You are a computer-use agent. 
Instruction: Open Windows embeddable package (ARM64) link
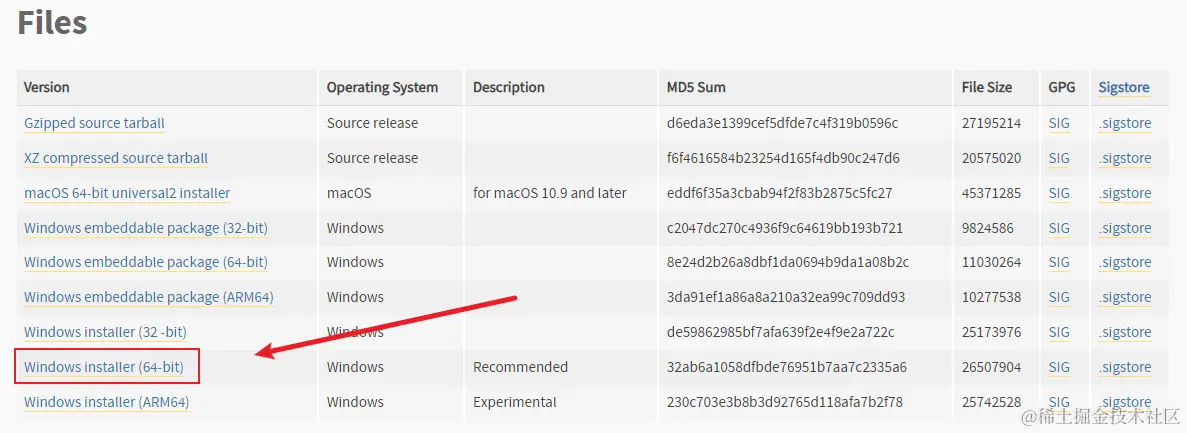coord(148,297)
